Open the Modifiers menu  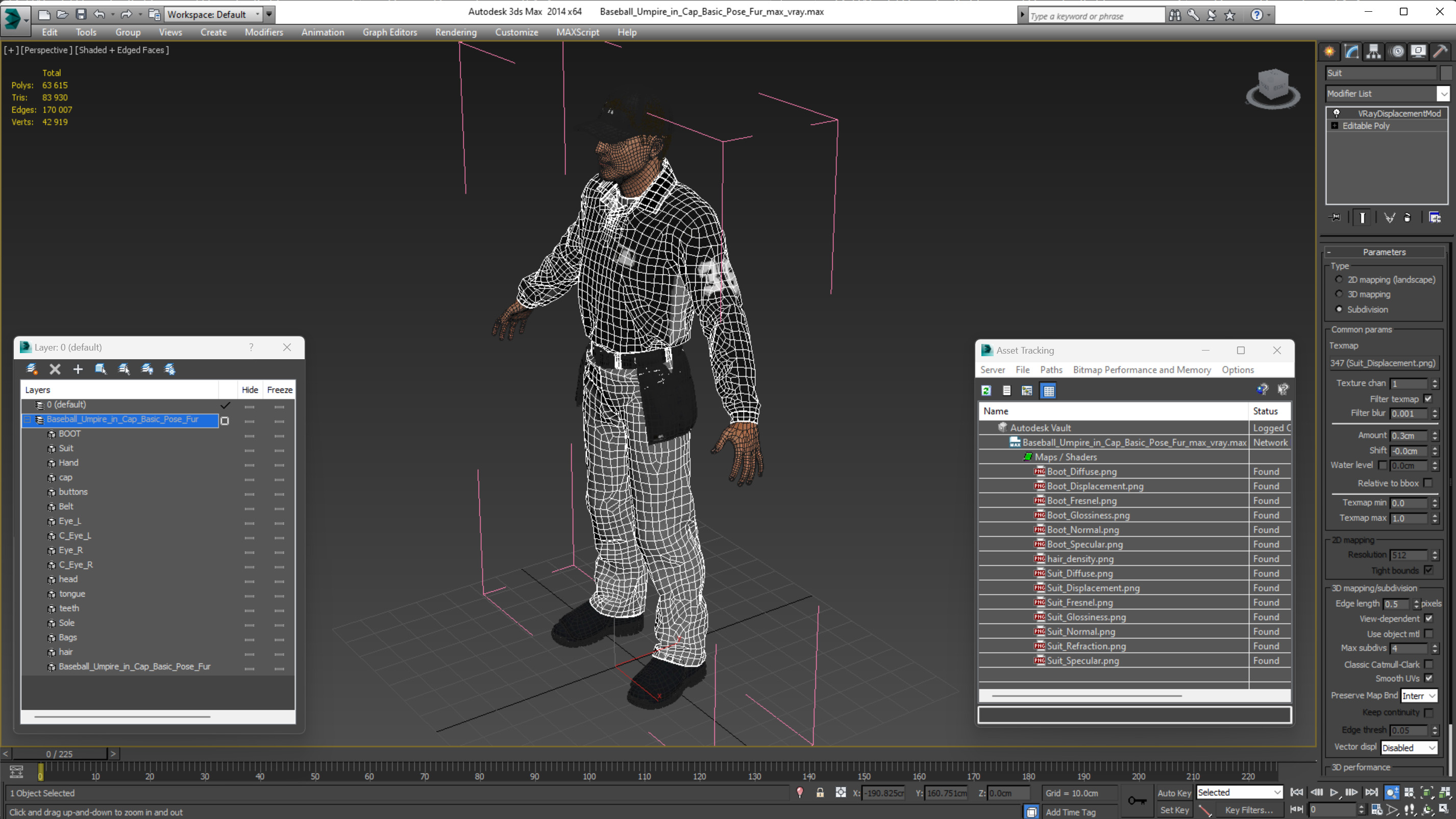pyautogui.click(x=263, y=32)
